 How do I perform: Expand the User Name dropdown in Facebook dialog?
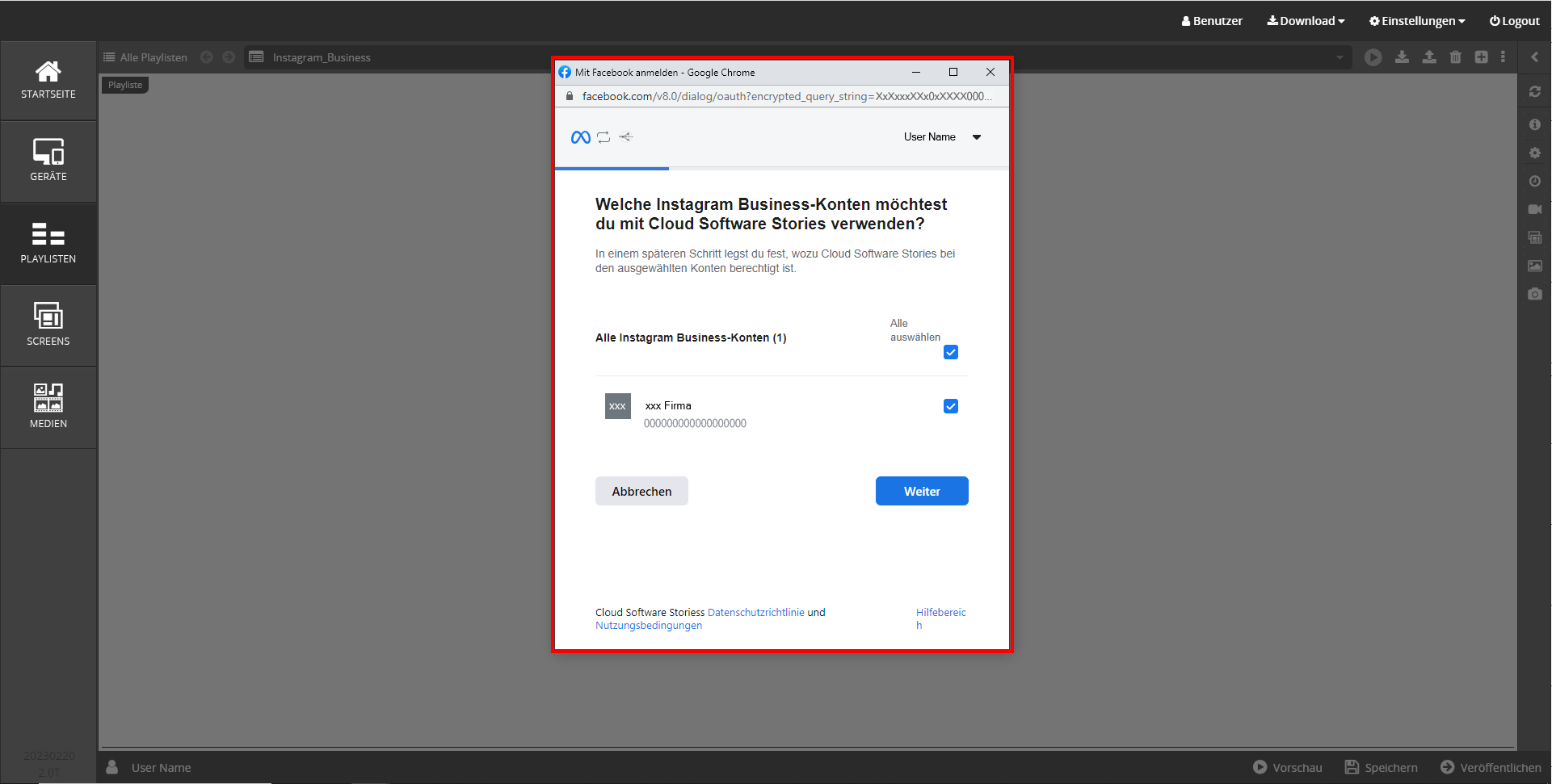click(942, 137)
